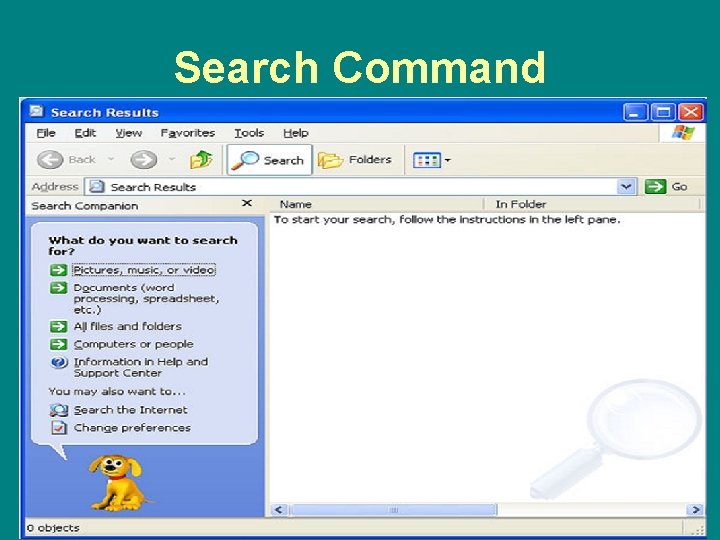This screenshot has width=720, height=540.
Task: Click the '0 objects' status bar text
Action: point(53,528)
